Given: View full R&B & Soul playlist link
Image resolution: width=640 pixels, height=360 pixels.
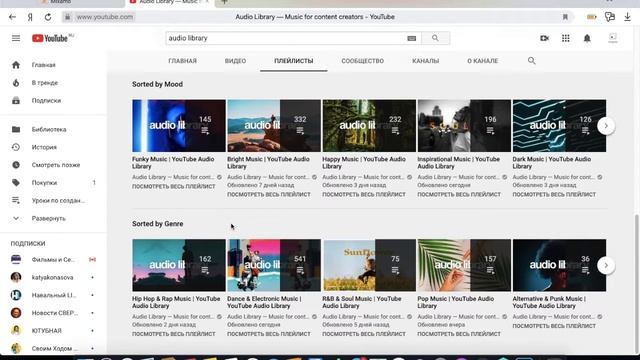Looking at the screenshot, I should tap(364, 334).
